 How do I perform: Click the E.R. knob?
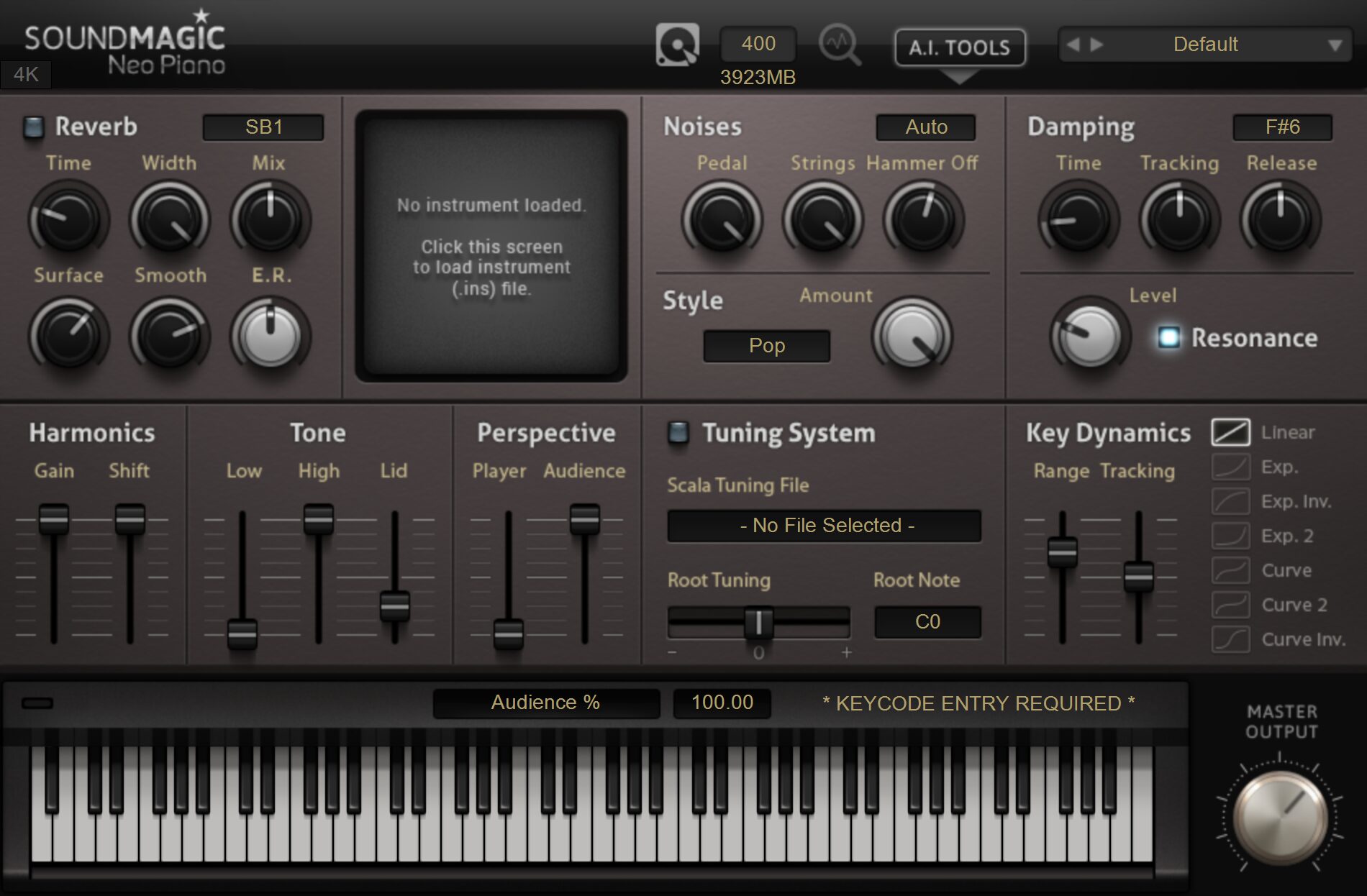click(270, 335)
